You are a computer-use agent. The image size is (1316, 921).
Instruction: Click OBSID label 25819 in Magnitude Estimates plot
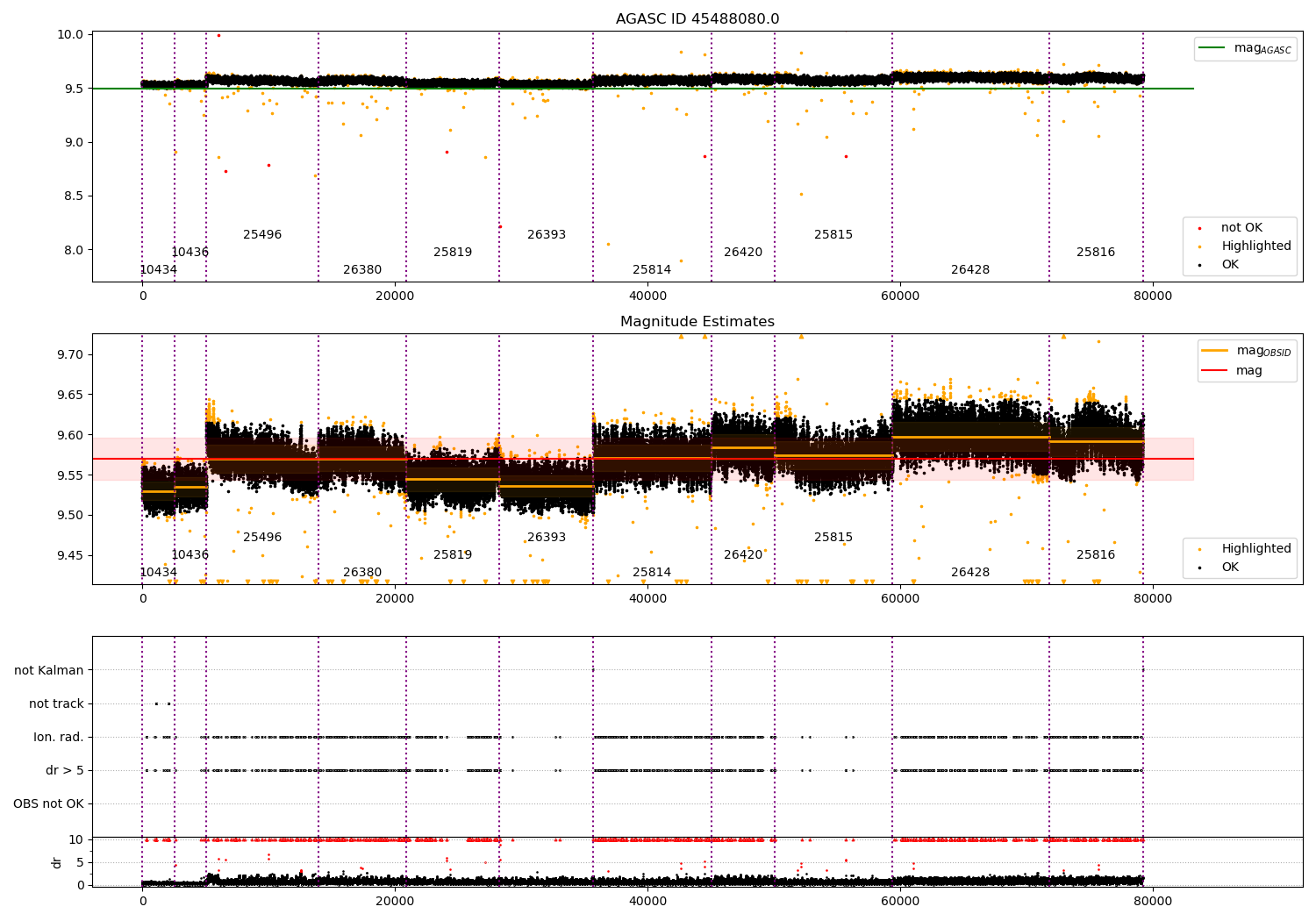tap(453, 555)
